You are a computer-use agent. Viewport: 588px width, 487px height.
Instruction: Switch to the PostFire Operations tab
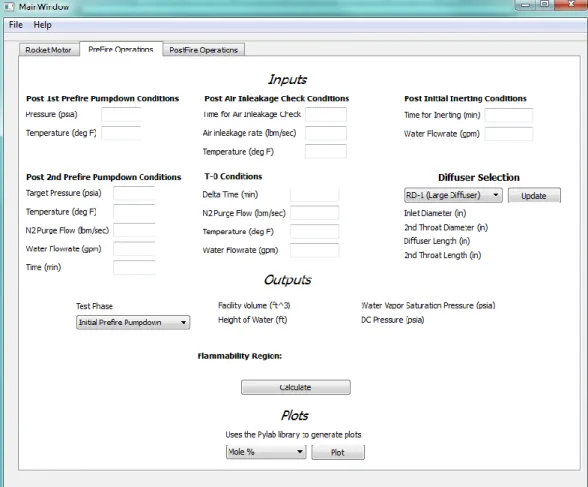point(204,50)
